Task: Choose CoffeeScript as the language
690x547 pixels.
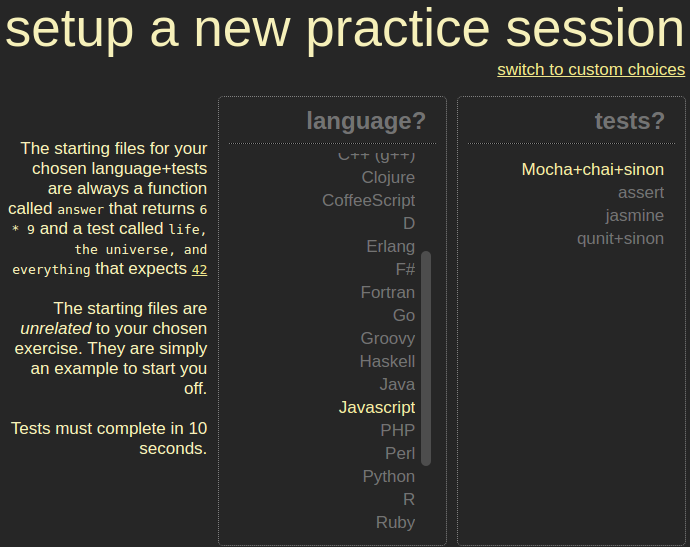Action: (368, 200)
